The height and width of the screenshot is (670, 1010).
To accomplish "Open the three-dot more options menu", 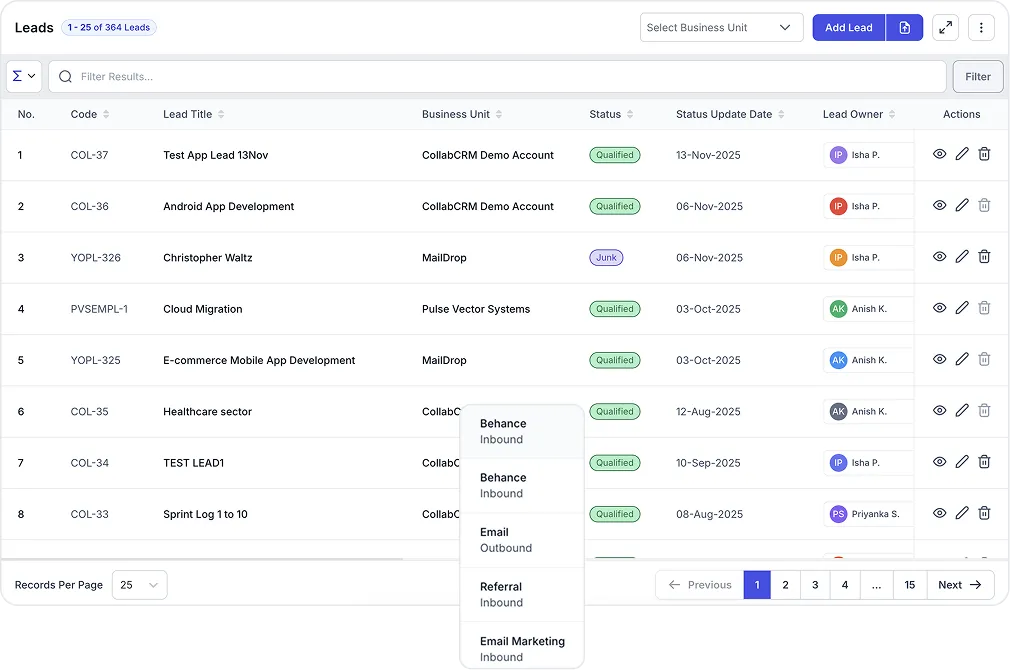I will pyautogui.click(x=981, y=28).
